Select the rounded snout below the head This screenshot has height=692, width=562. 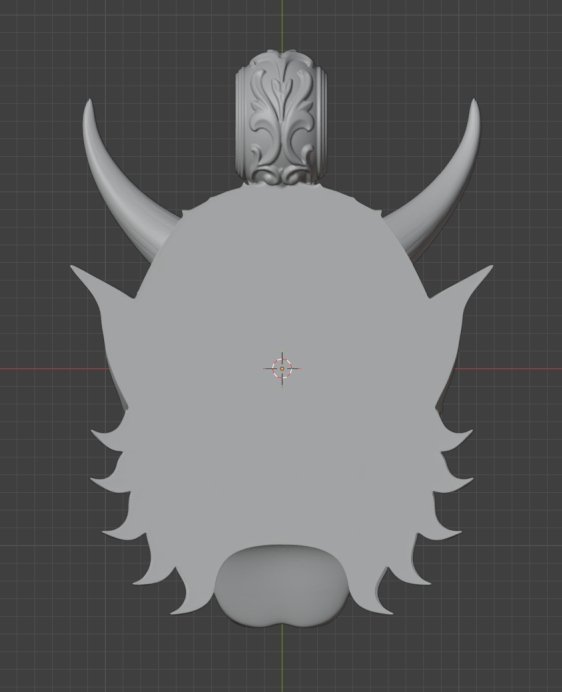282,586
